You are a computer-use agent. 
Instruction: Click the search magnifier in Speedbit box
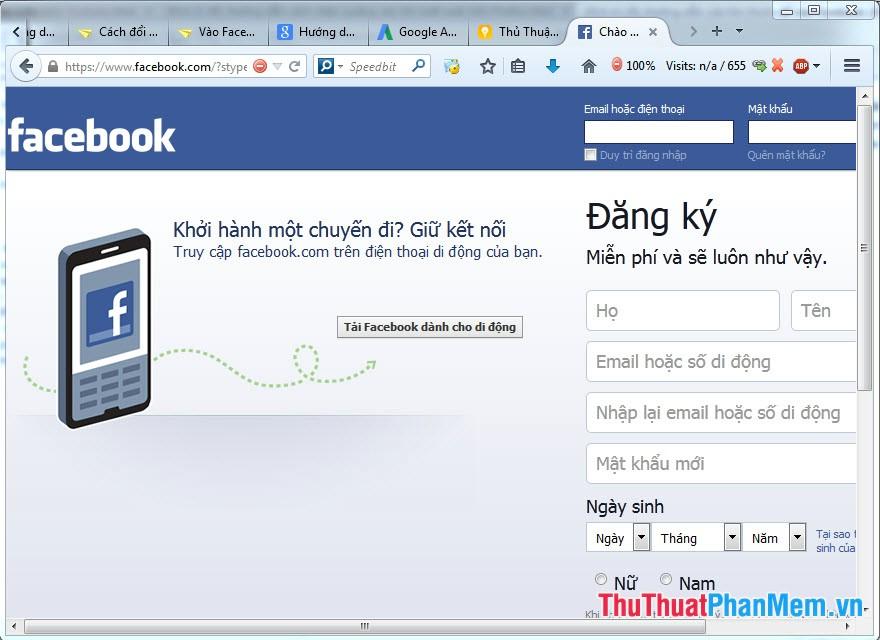418,66
